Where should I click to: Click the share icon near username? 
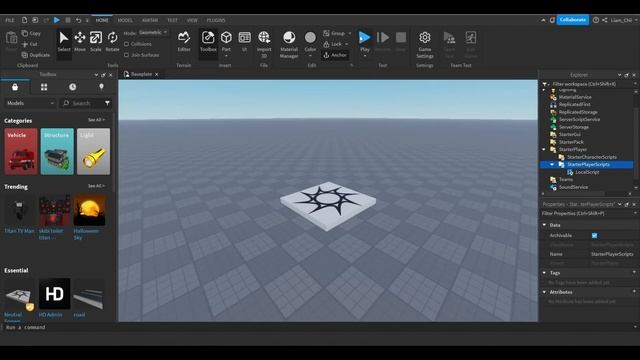click(x=604, y=20)
